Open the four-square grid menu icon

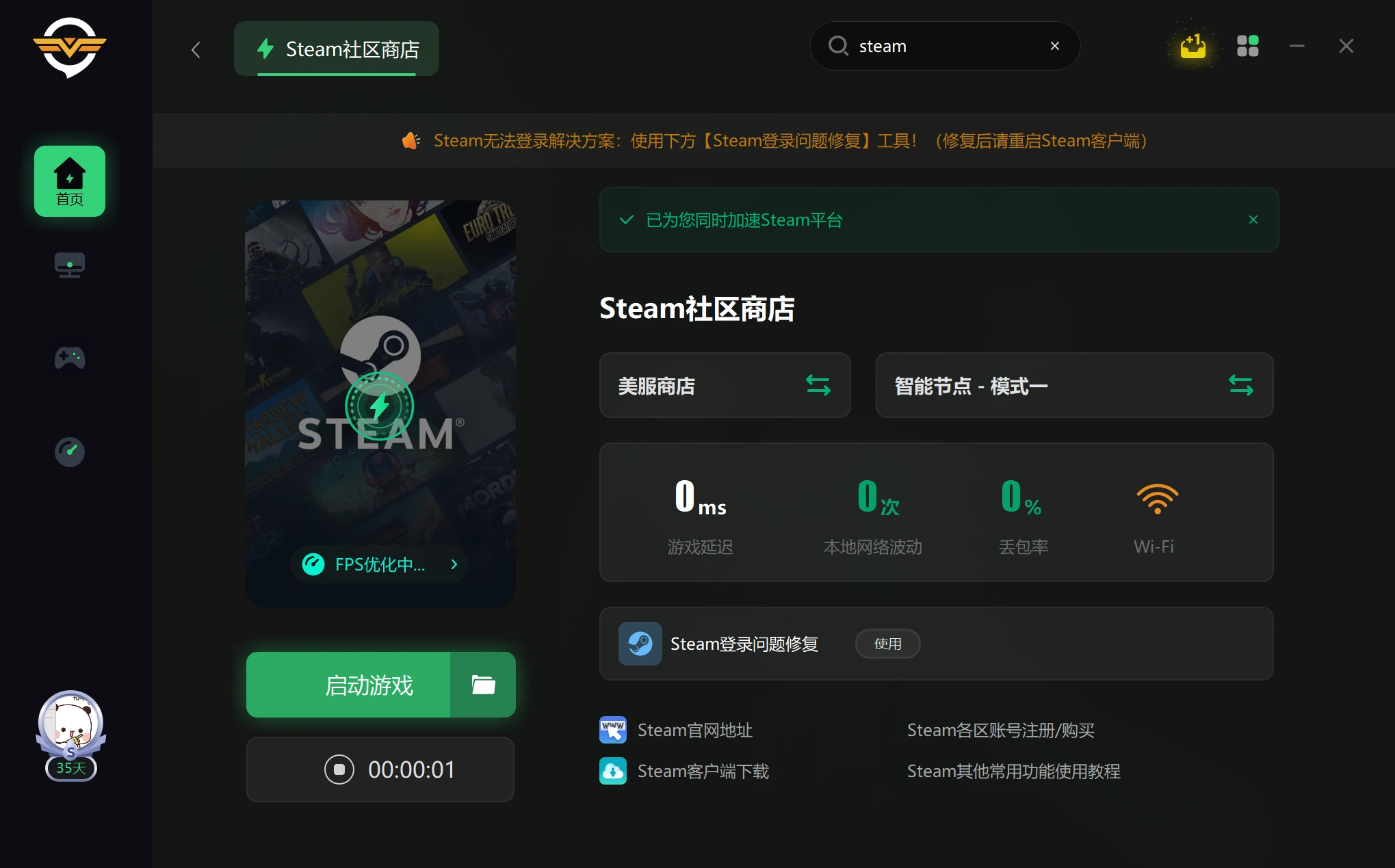pos(1247,46)
